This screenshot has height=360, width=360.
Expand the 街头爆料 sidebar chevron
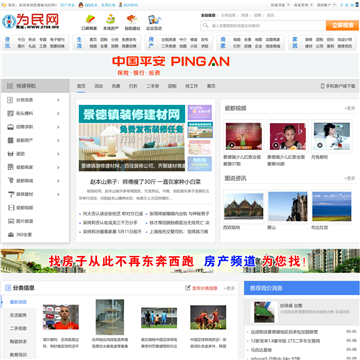58,113
